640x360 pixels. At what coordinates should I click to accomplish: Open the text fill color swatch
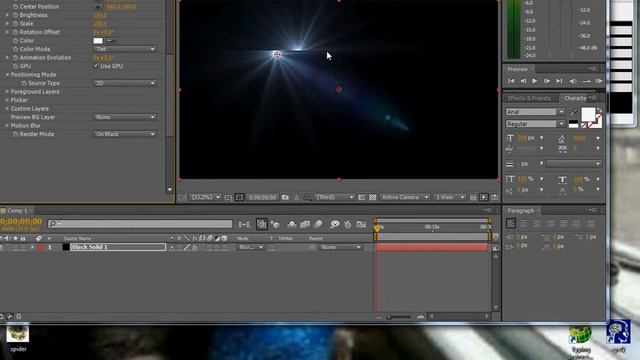(x=588, y=114)
